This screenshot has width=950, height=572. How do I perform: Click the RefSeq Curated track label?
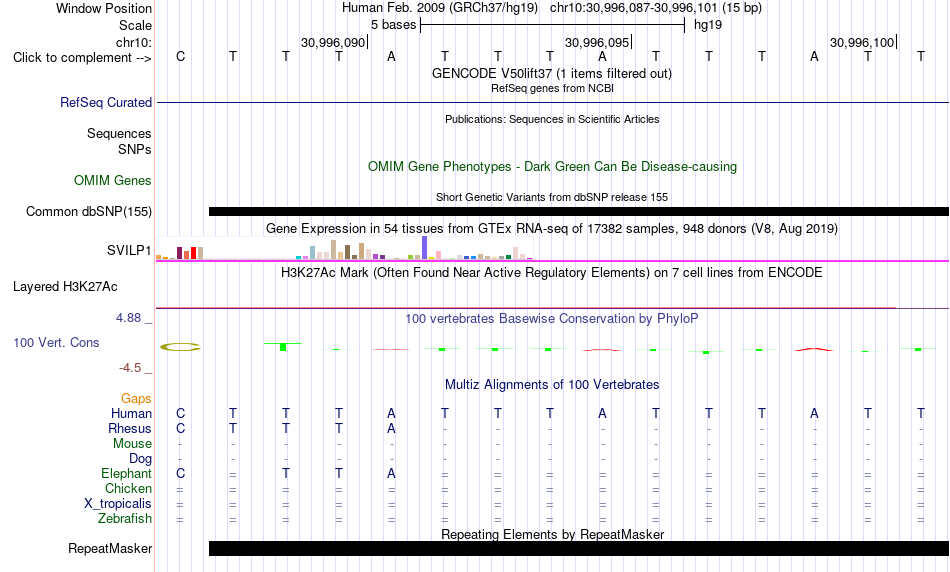click(x=106, y=102)
